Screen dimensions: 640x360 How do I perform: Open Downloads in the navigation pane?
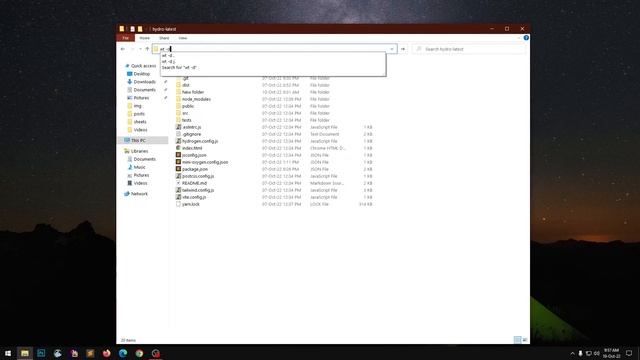(x=144, y=82)
